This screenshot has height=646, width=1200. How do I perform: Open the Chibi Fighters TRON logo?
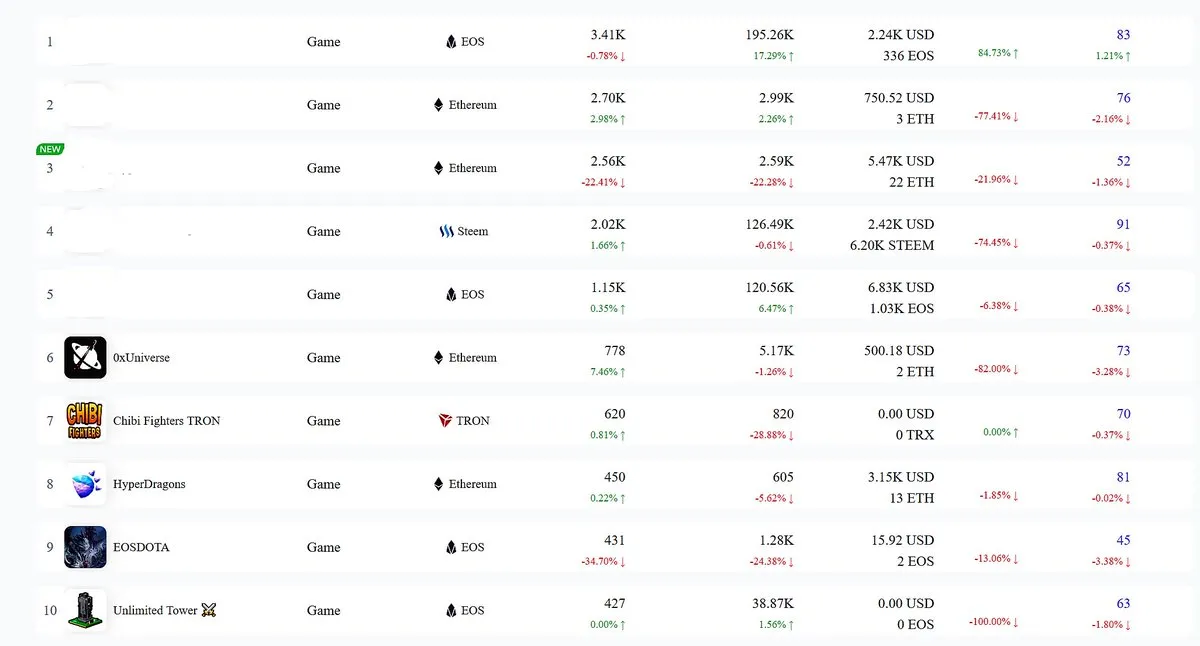[x=85, y=421]
